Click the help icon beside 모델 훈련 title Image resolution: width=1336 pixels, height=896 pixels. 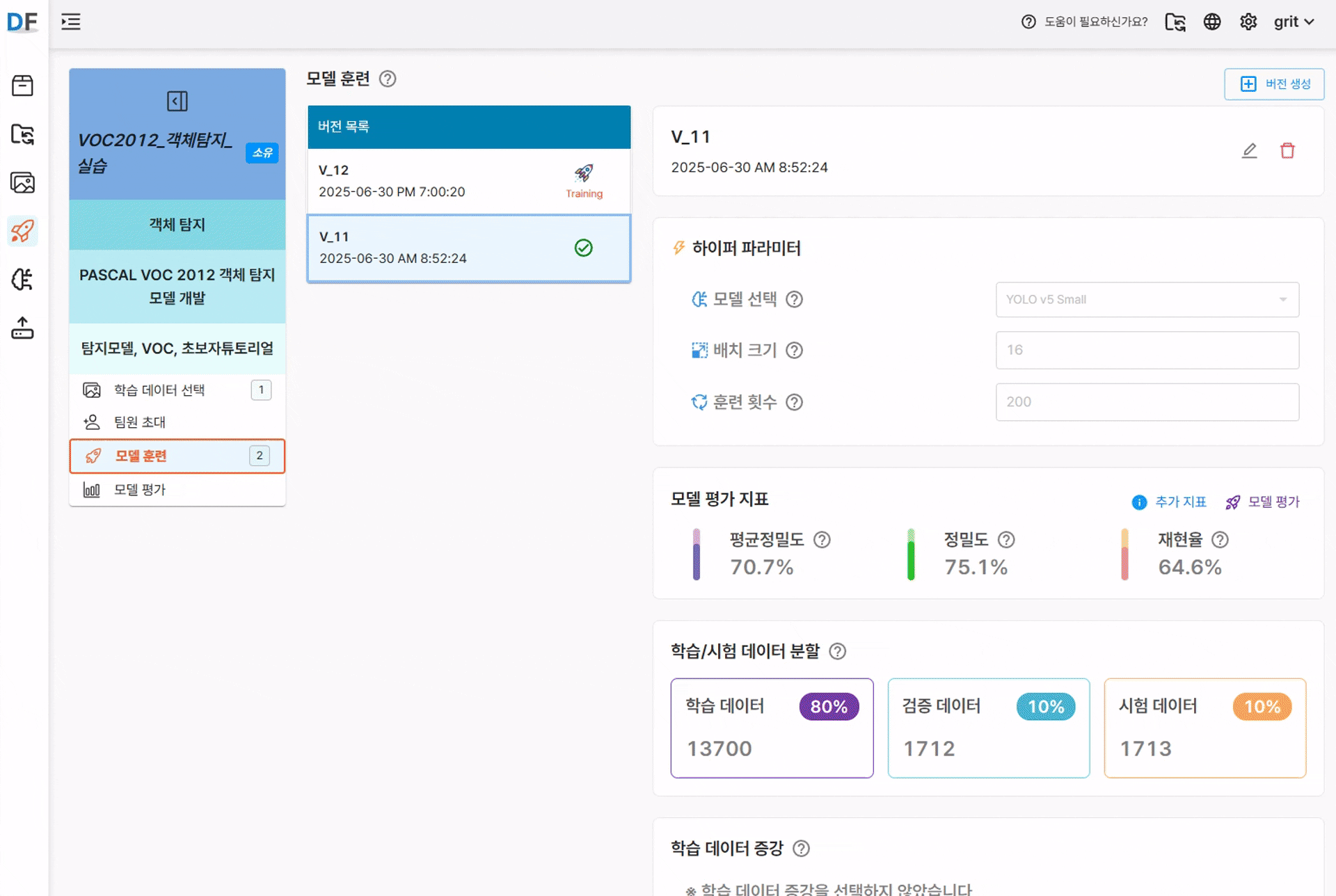[388, 79]
